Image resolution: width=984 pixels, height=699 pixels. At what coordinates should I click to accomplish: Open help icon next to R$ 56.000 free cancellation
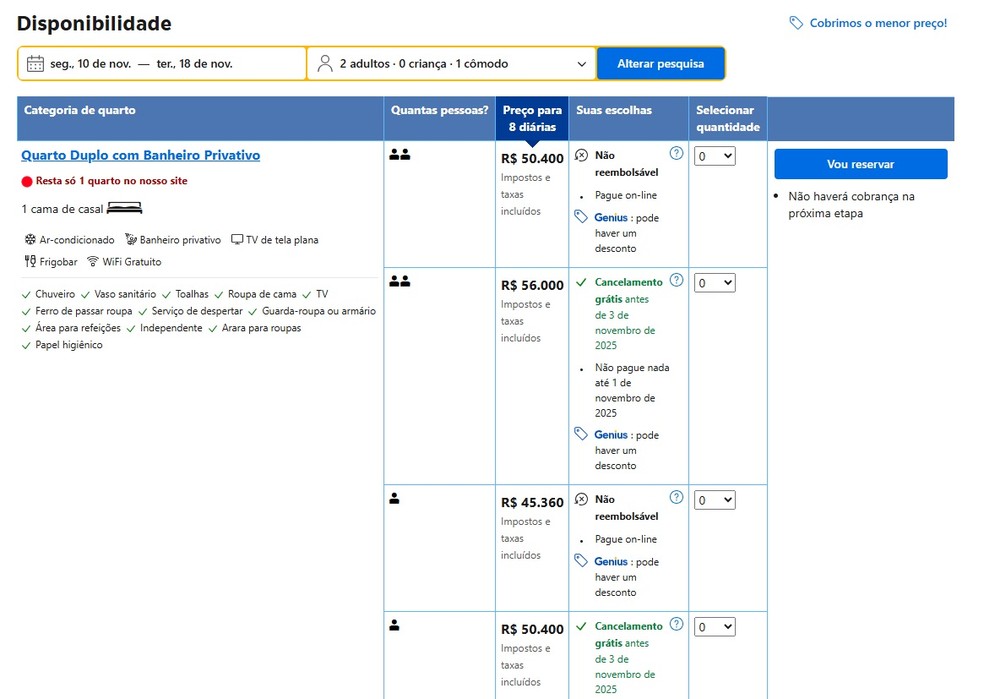pos(676,281)
